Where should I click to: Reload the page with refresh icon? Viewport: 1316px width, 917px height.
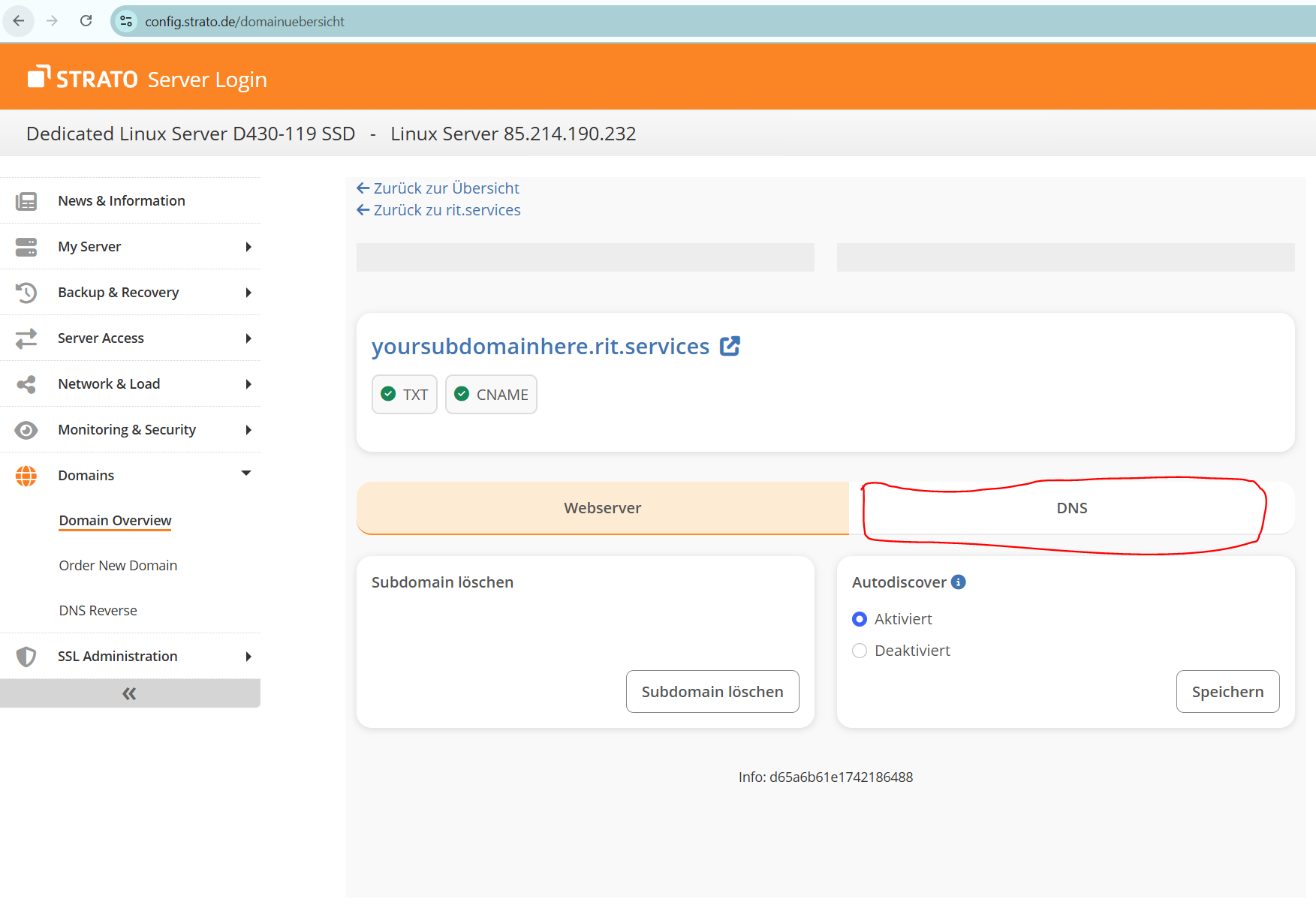pos(86,21)
